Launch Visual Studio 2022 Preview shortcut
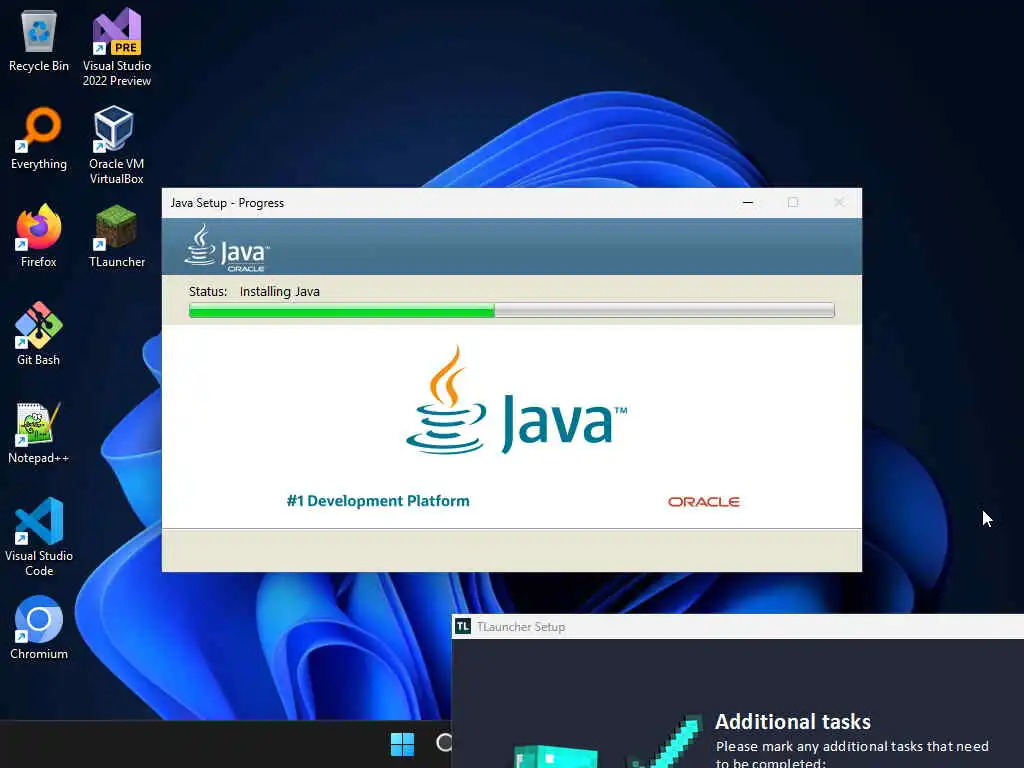This screenshot has height=768, width=1024. click(x=117, y=47)
